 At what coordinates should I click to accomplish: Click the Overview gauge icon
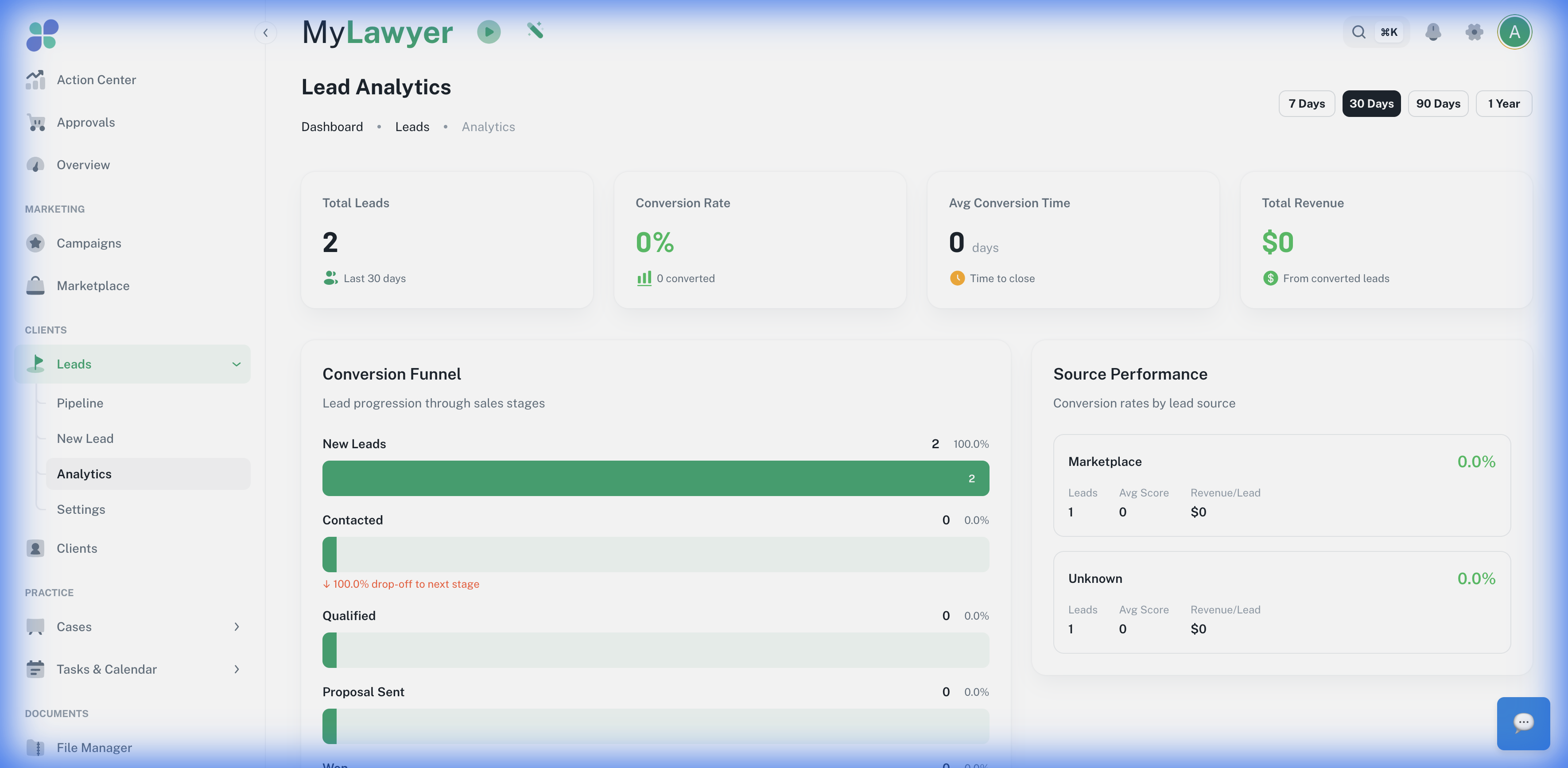pyautogui.click(x=35, y=165)
